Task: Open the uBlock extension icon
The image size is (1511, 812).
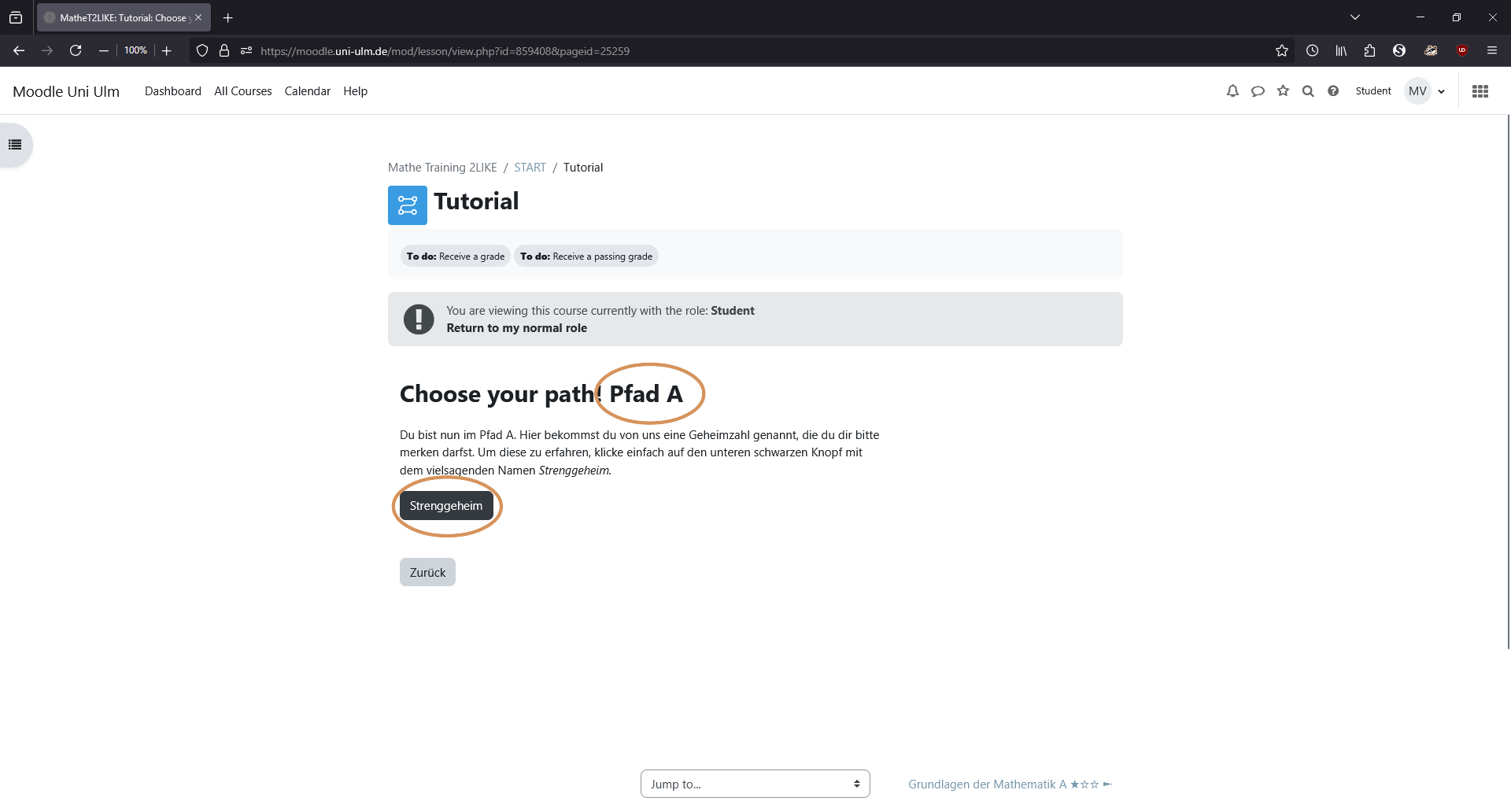Action: tap(1462, 50)
